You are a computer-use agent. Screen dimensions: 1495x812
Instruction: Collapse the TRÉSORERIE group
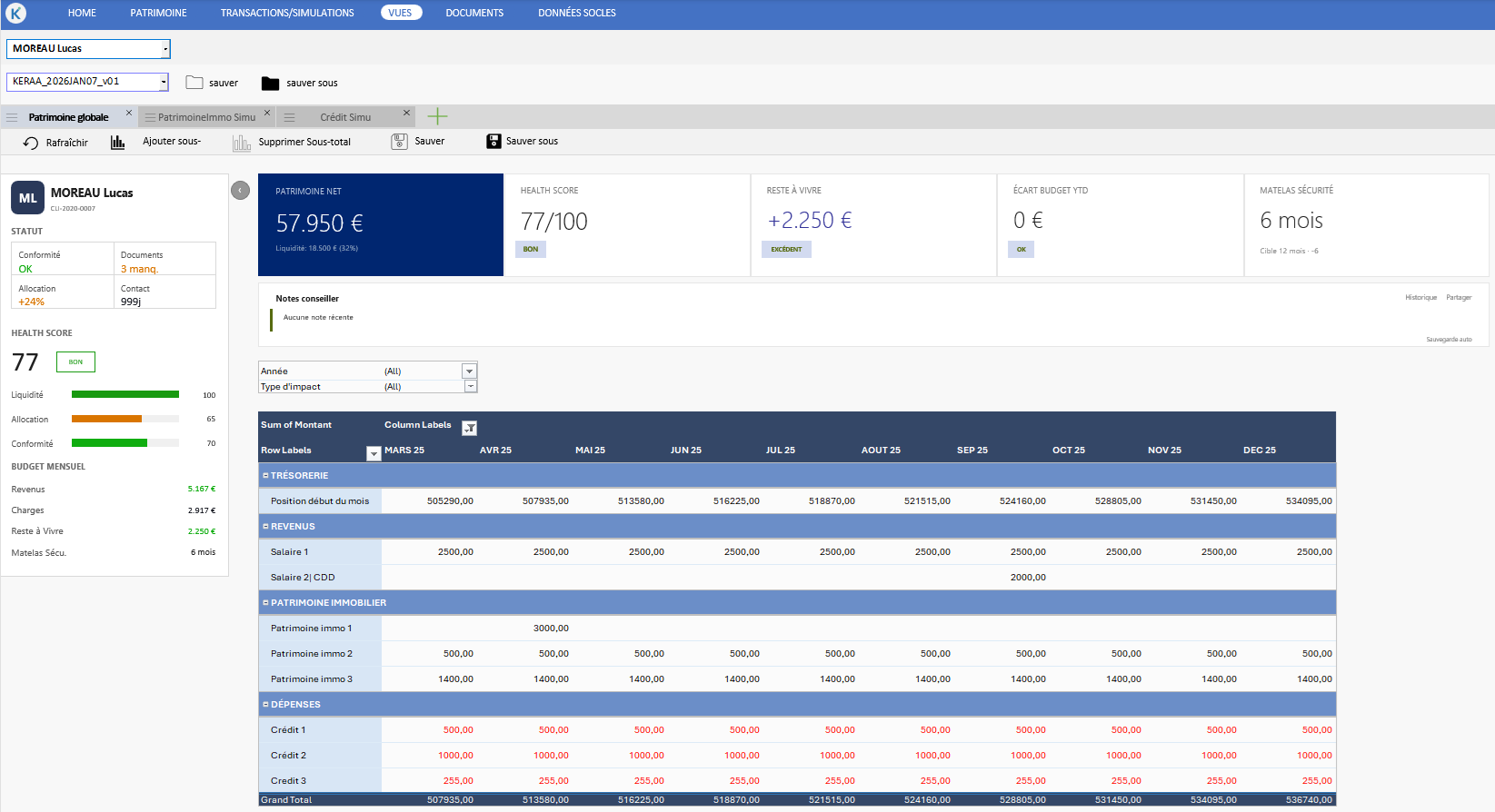coord(265,476)
